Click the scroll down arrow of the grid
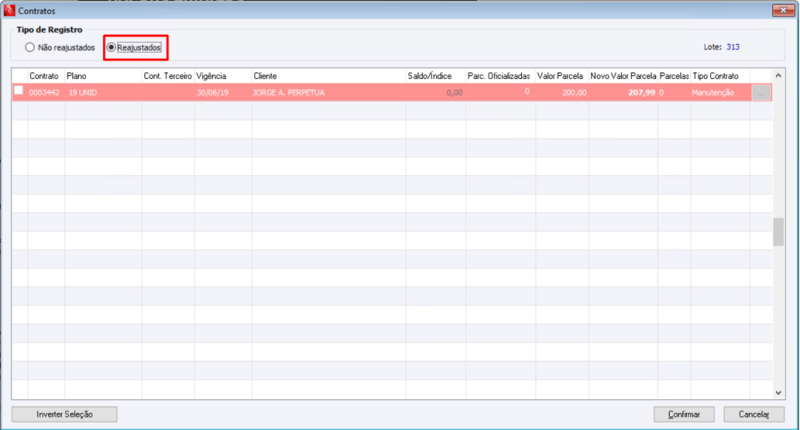 coord(778,392)
